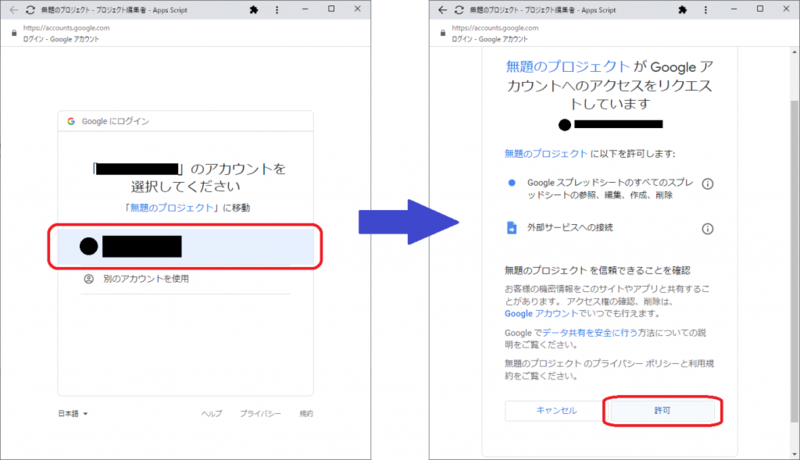This screenshot has height=460, width=800.
Task: Click 無題のプロジェクト title link in right window
Action: 567,67
